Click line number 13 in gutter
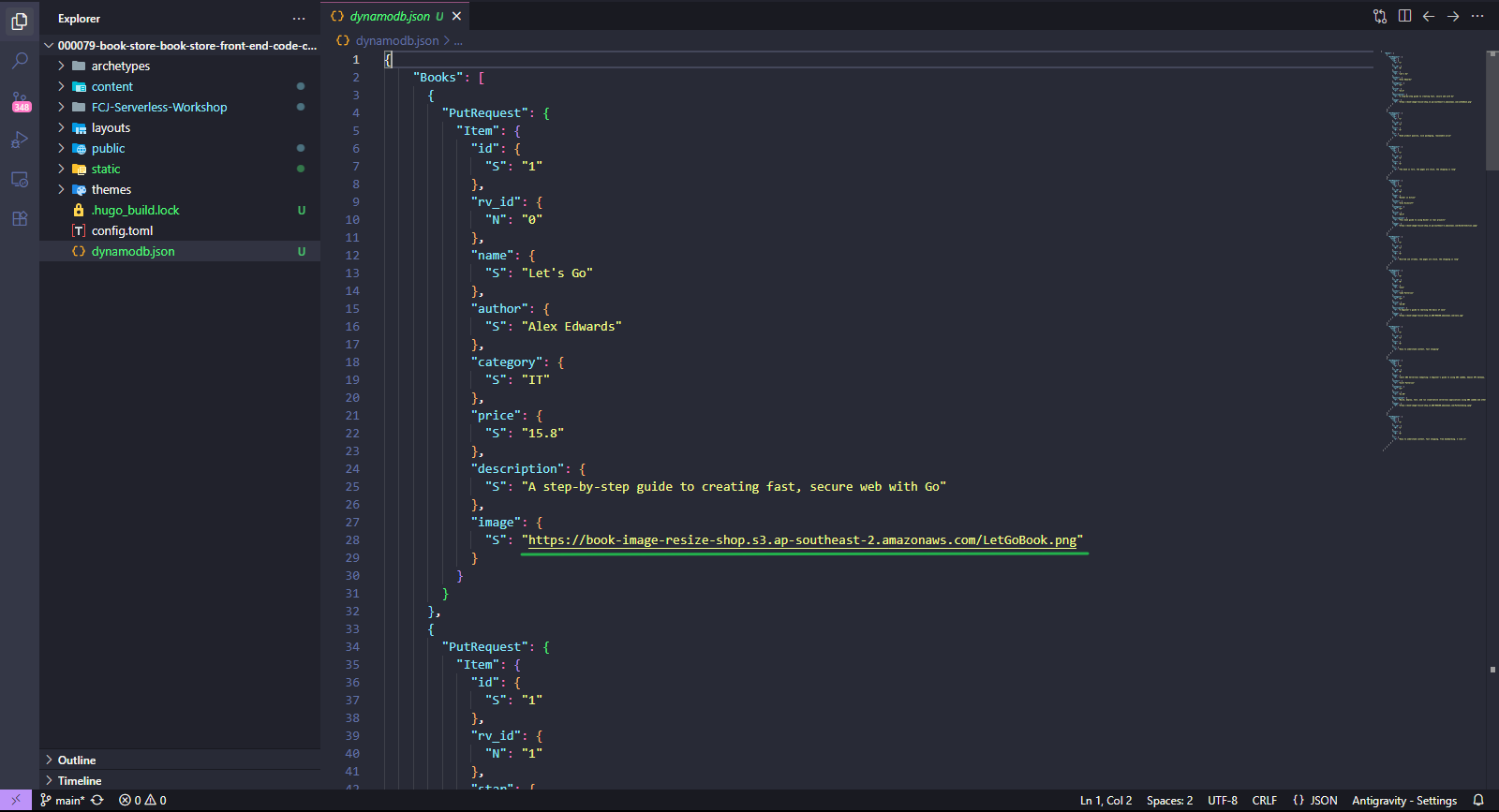This screenshot has height=812, width=1499. point(352,273)
